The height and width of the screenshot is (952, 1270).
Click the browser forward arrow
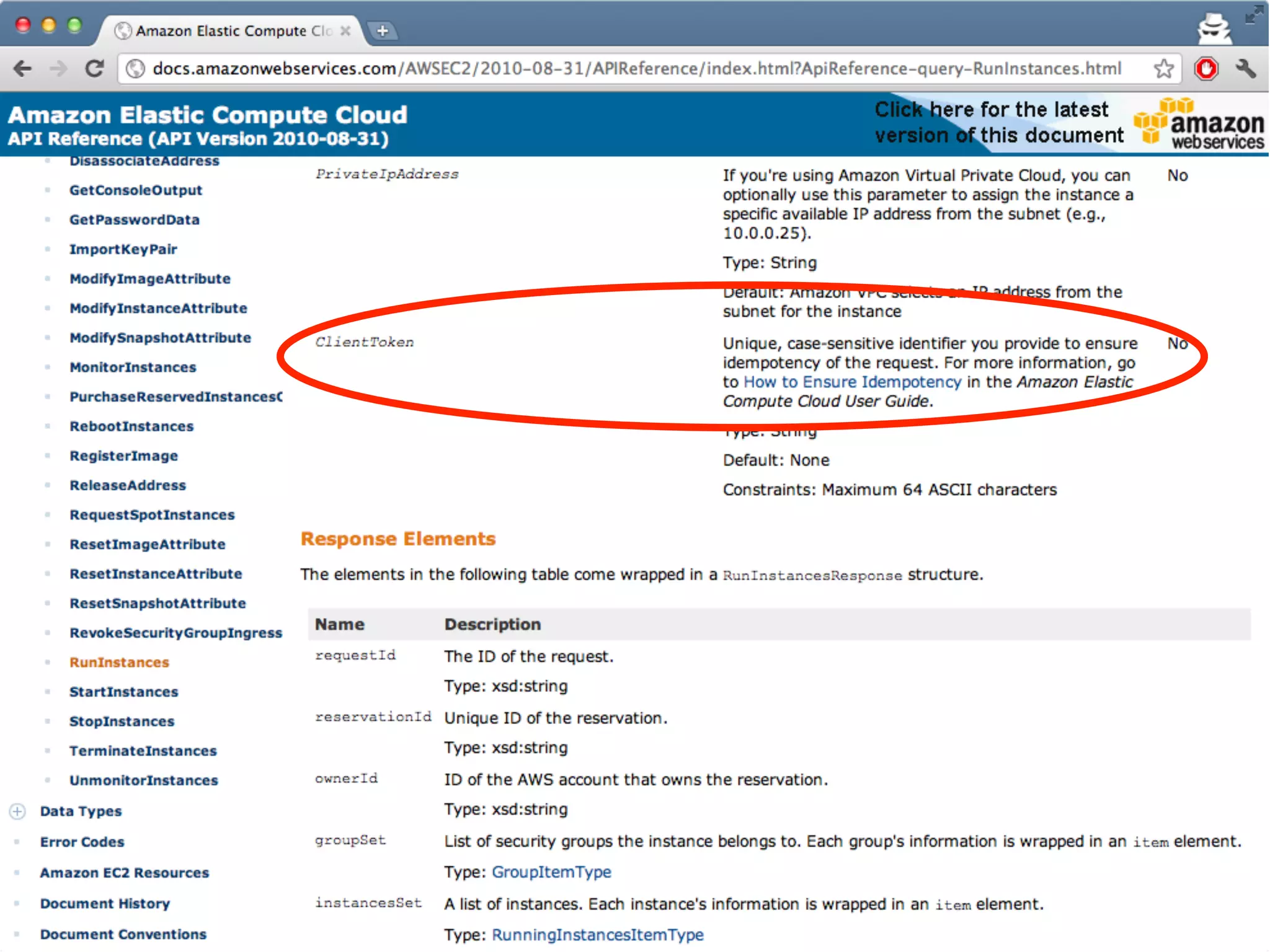coord(58,68)
